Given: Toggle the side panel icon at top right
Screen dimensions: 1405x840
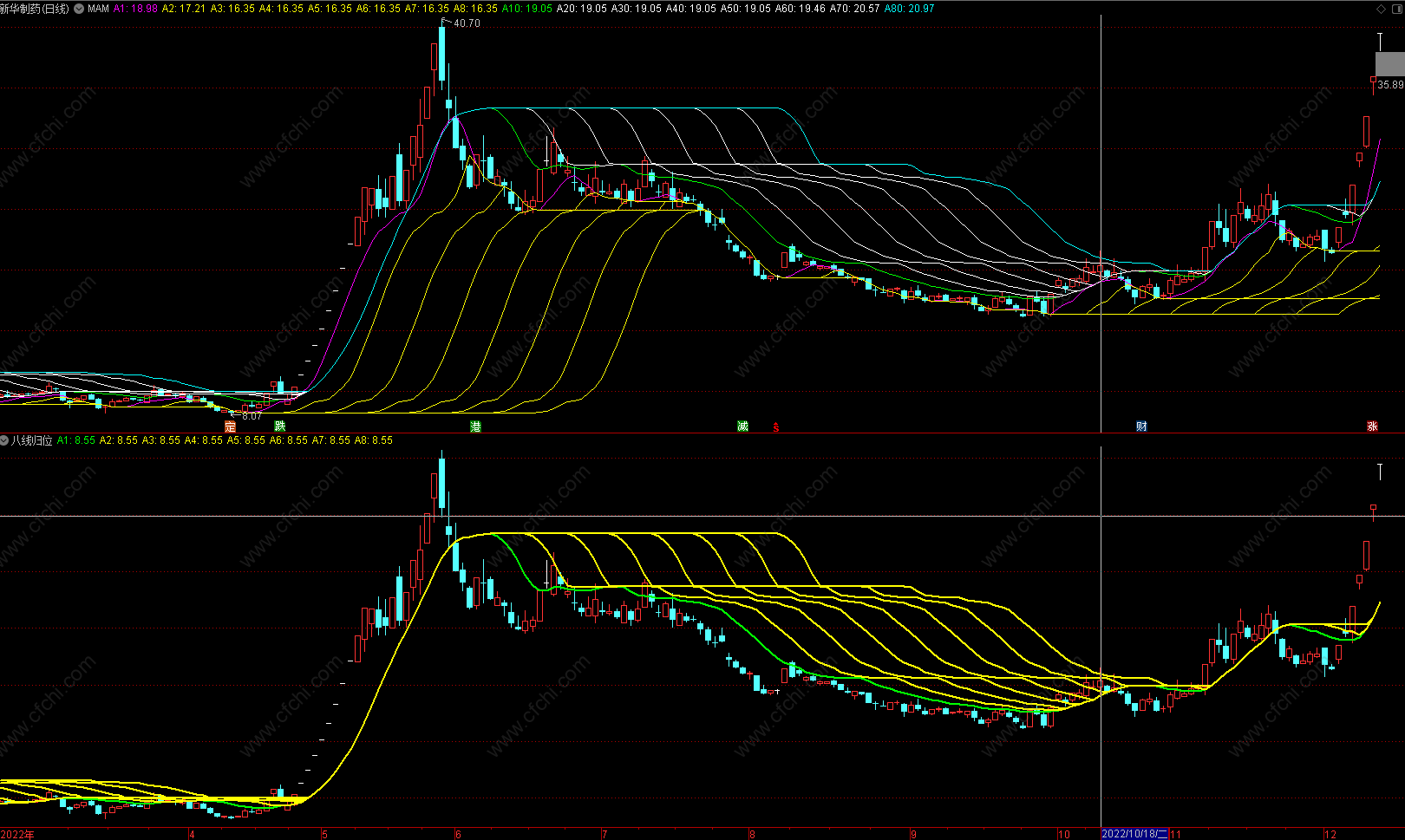Looking at the screenshot, I should tap(1395, 9).
